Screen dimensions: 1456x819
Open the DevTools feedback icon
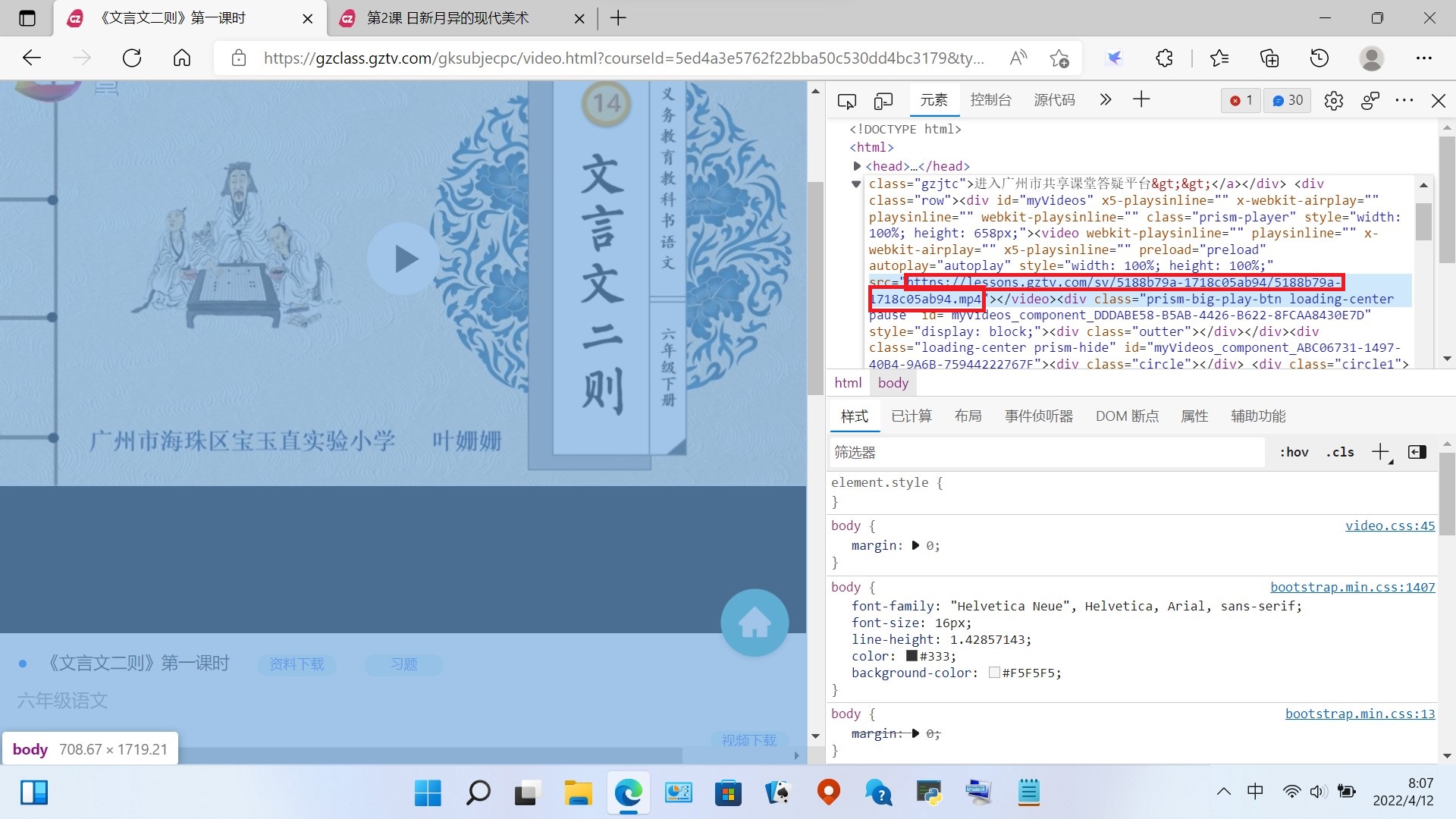[x=1370, y=100]
